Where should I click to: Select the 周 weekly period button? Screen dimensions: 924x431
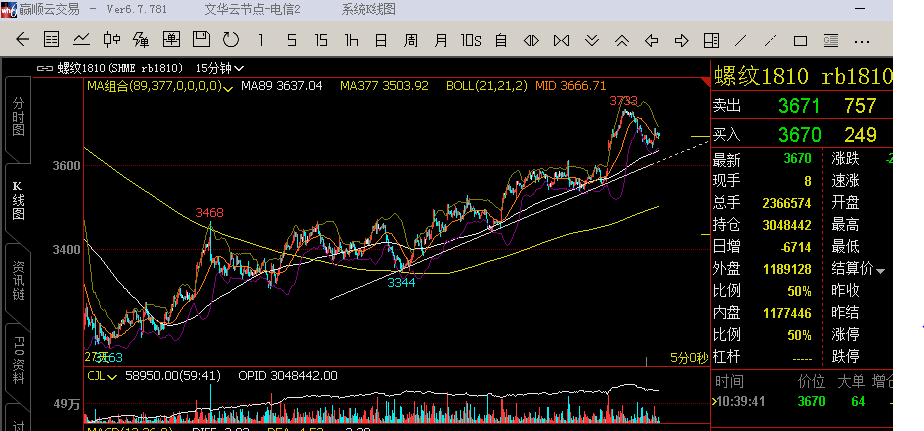410,41
